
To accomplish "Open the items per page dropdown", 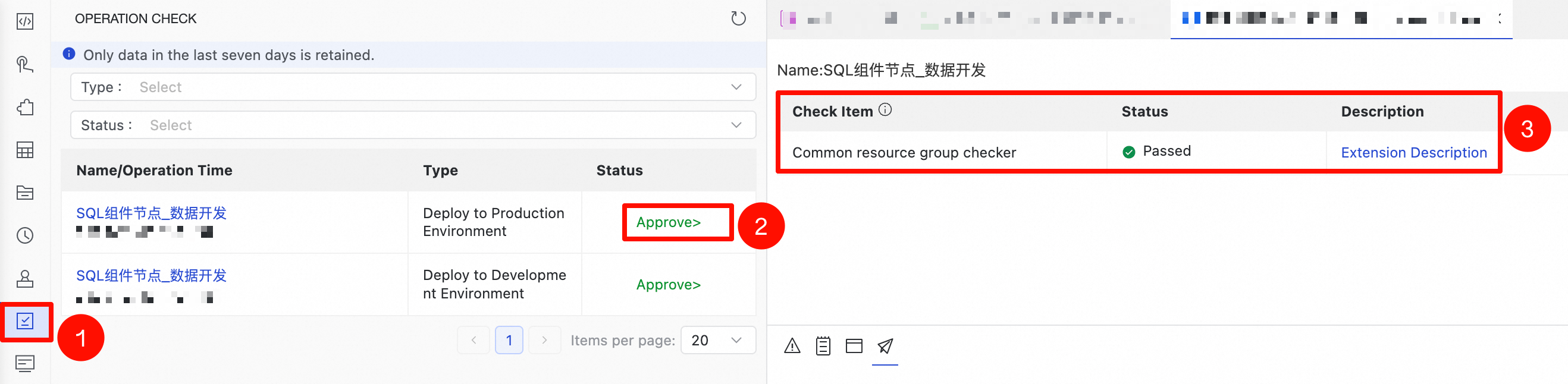I will 718,340.
